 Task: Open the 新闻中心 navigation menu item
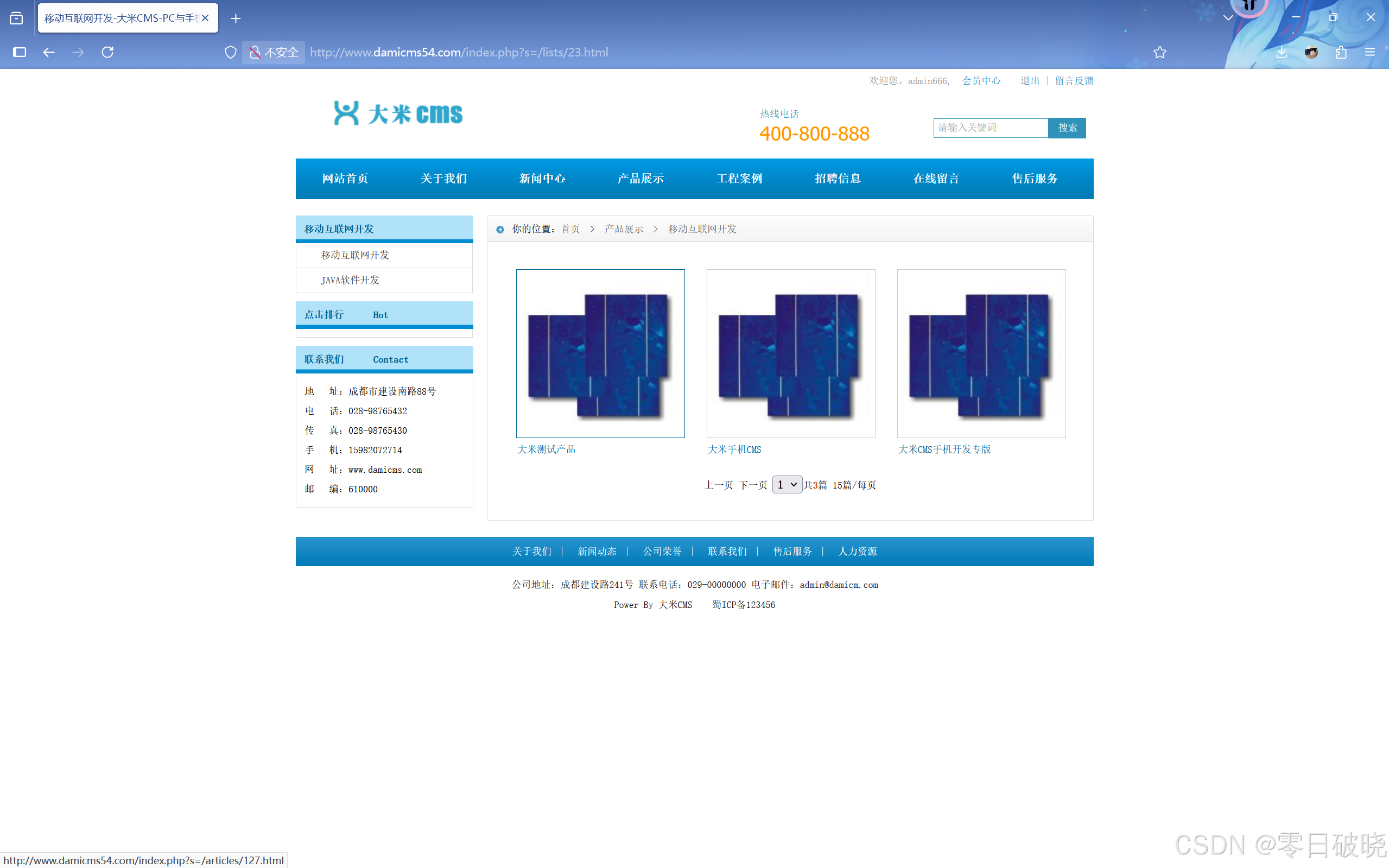tap(542, 179)
